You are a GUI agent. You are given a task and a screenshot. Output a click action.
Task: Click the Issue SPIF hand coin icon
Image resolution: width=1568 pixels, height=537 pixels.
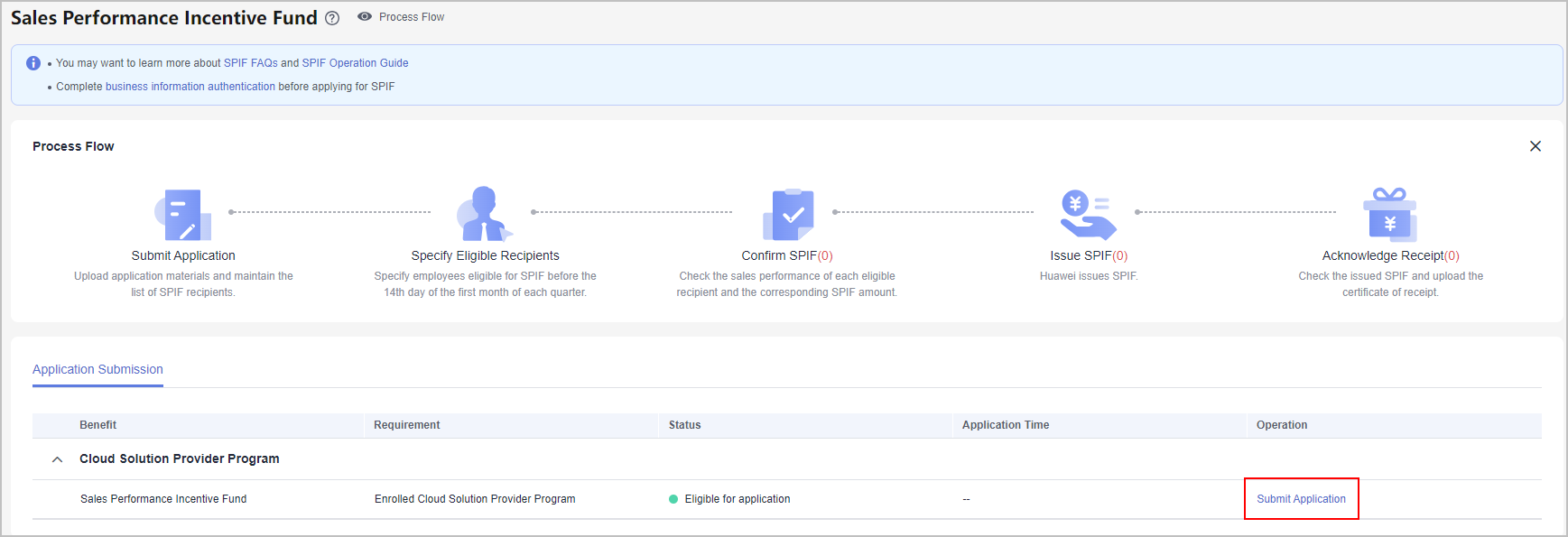tap(1088, 215)
